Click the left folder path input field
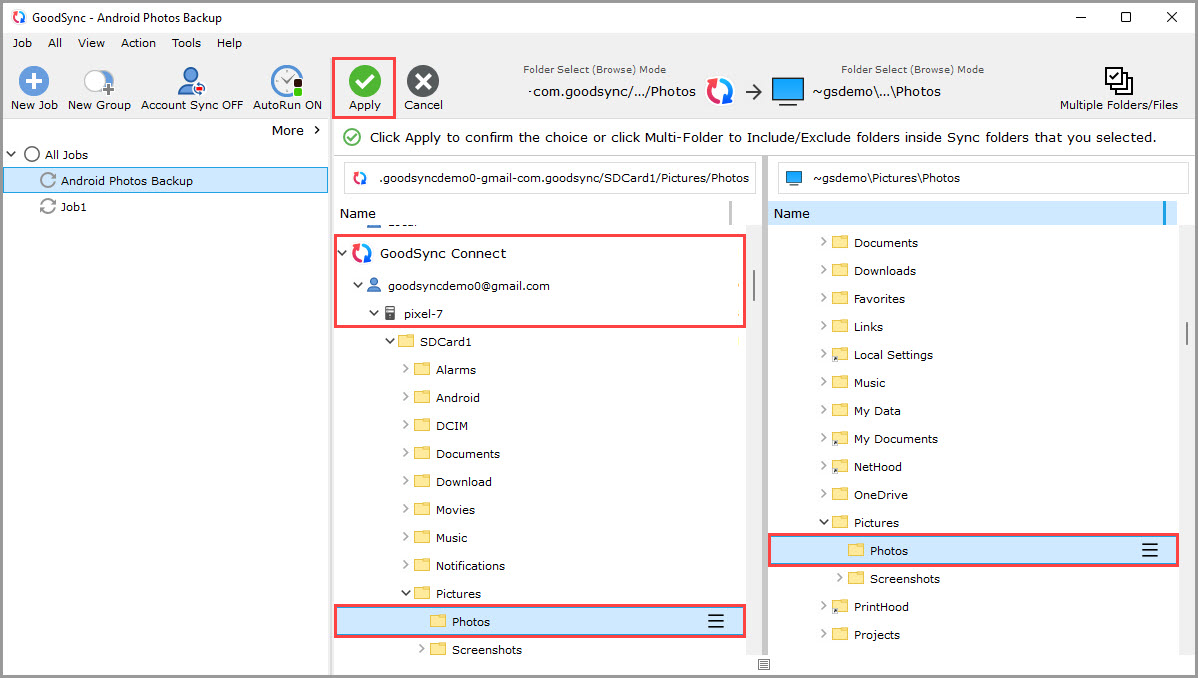 (550, 178)
